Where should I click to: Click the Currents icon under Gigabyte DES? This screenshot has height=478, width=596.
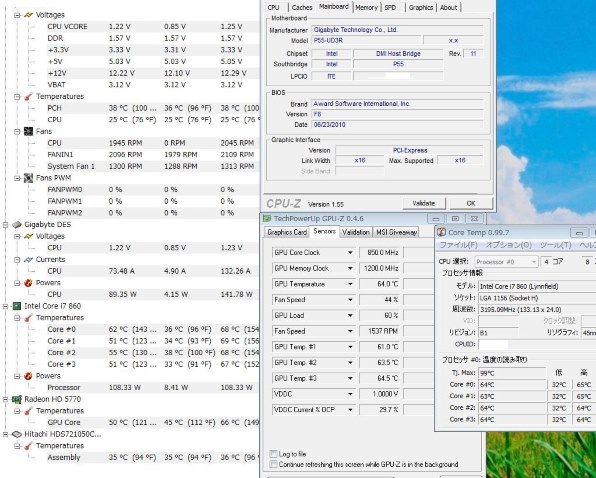pos(28,260)
